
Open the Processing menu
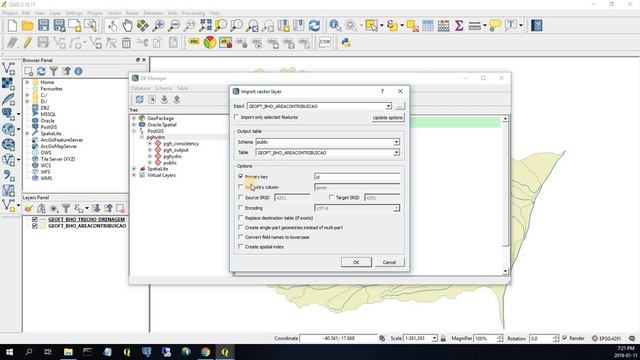click(193, 13)
